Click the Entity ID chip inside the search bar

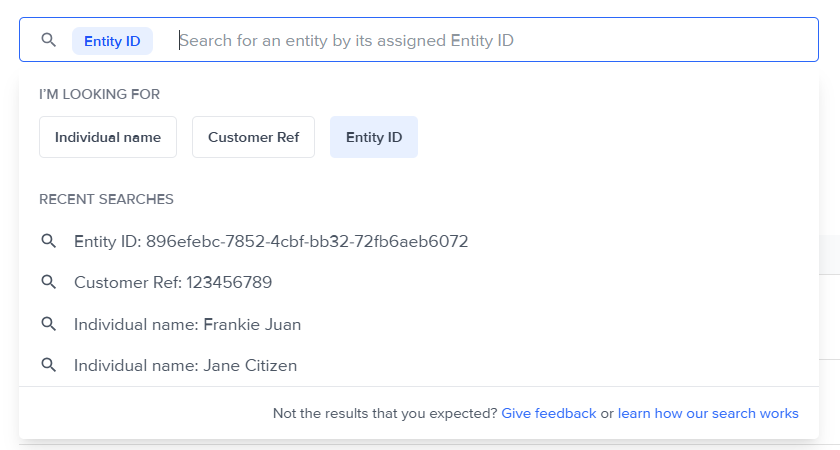[x=112, y=41]
